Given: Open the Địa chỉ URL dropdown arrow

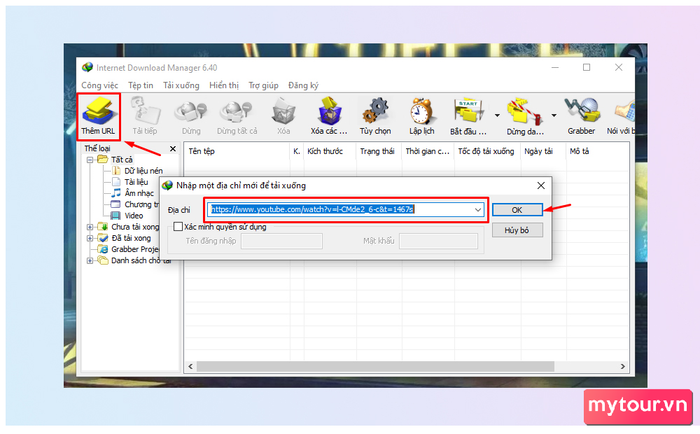Looking at the screenshot, I should [478, 209].
